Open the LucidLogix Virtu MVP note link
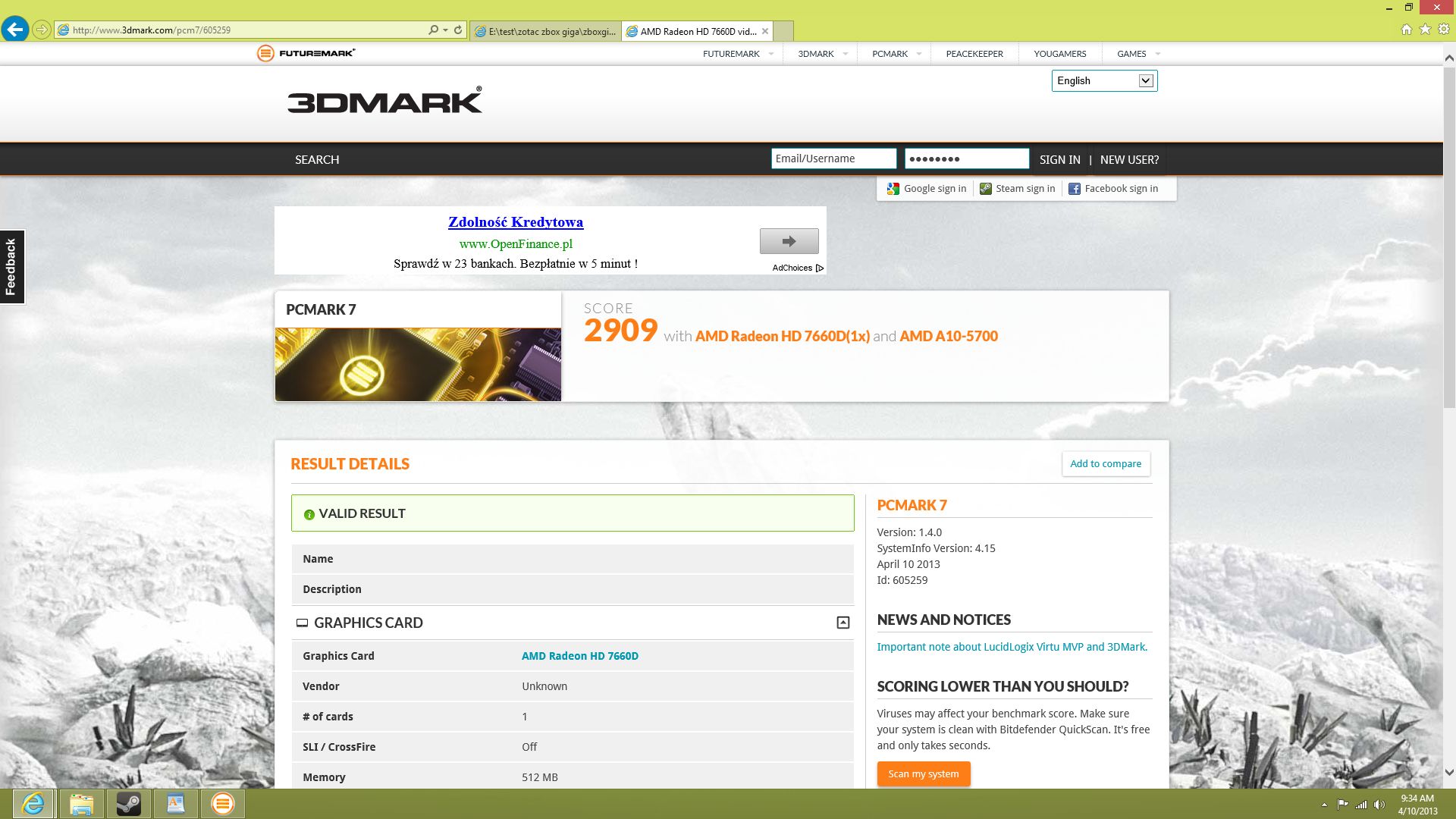Screen dimensions: 1456x819 click(x=1012, y=647)
